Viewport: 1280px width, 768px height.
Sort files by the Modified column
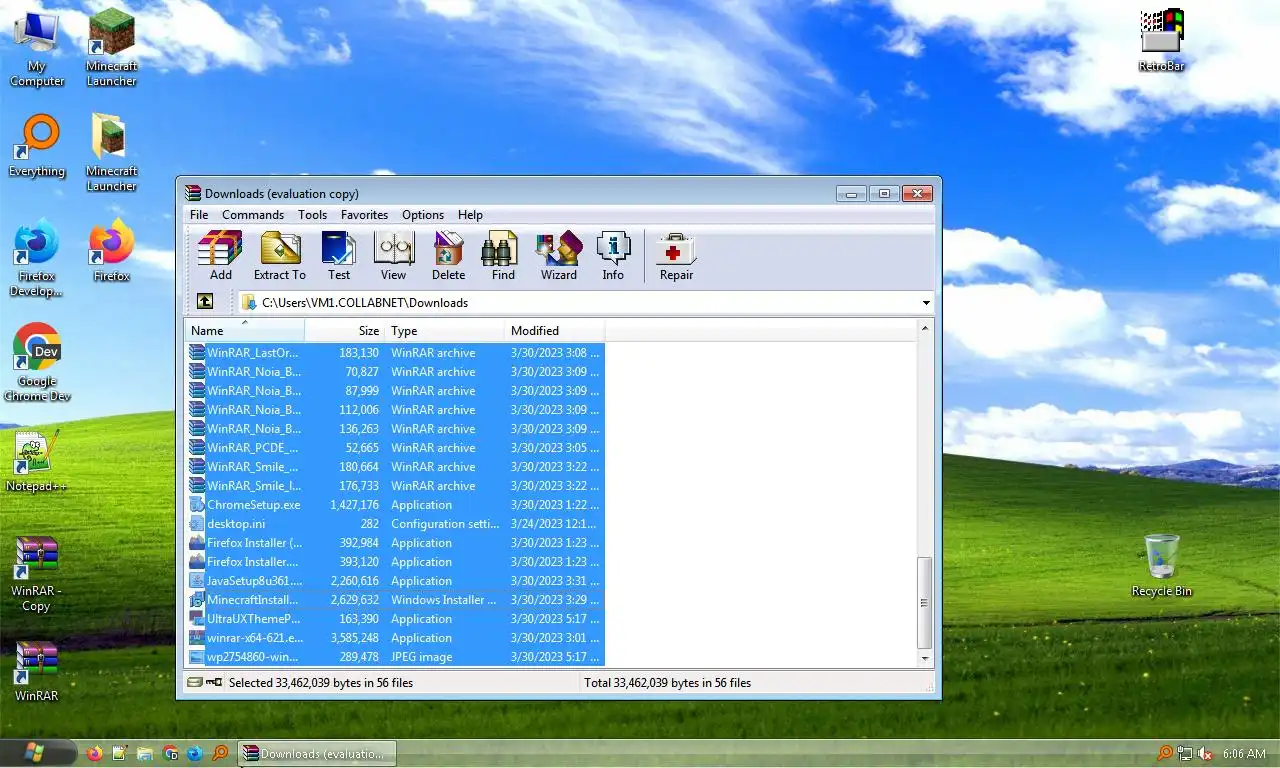click(x=555, y=331)
